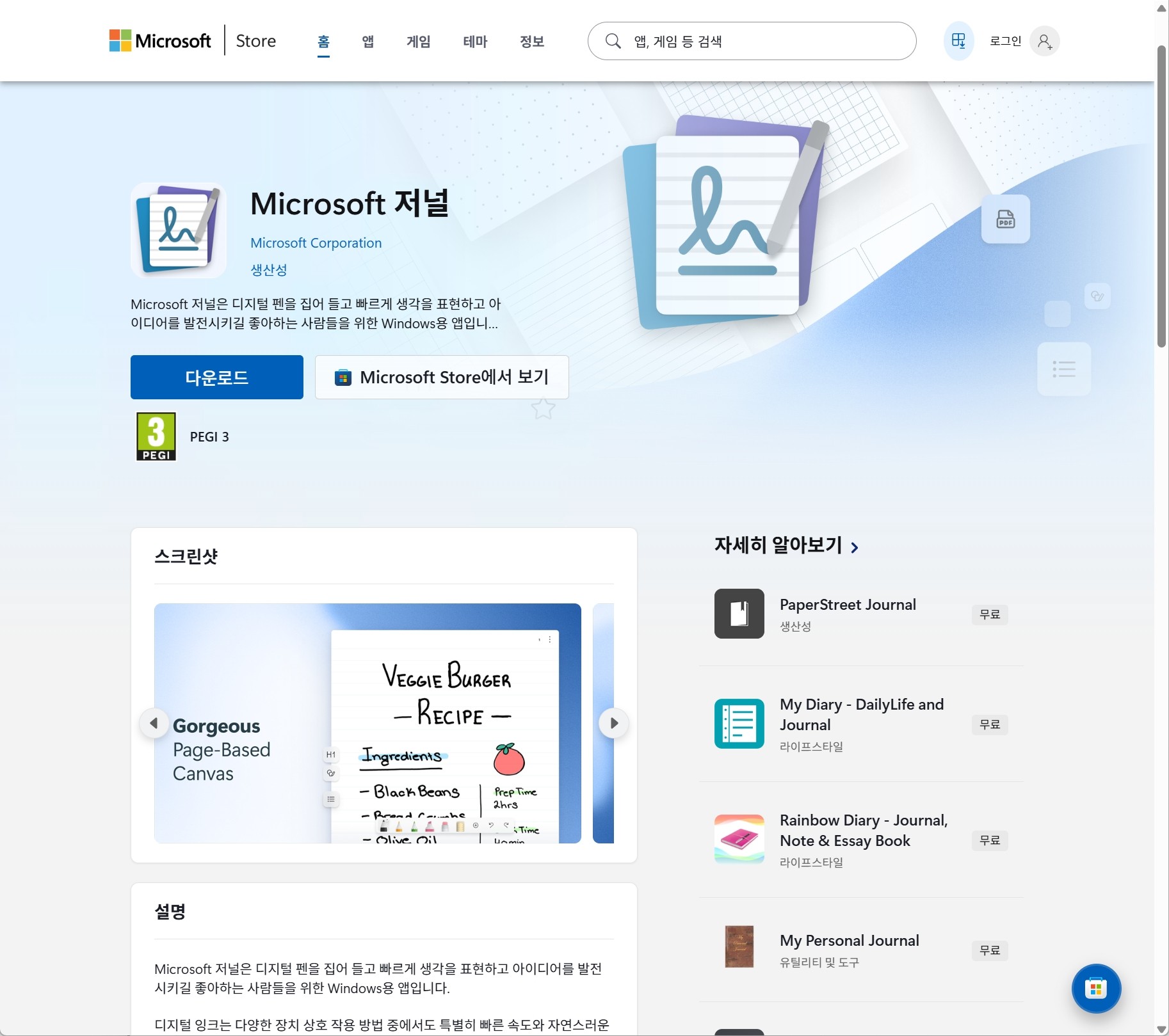Click 라이프스타일 under Rainbow Diary

click(811, 863)
